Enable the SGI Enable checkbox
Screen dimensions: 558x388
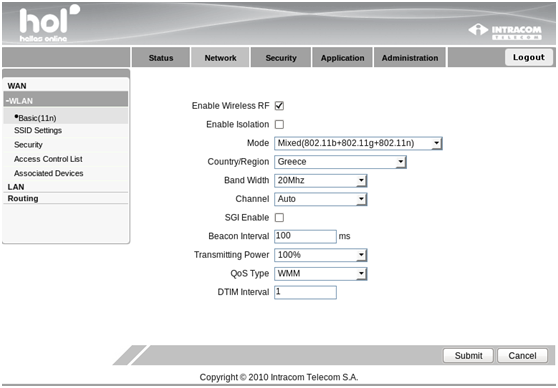[x=279, y=217]
